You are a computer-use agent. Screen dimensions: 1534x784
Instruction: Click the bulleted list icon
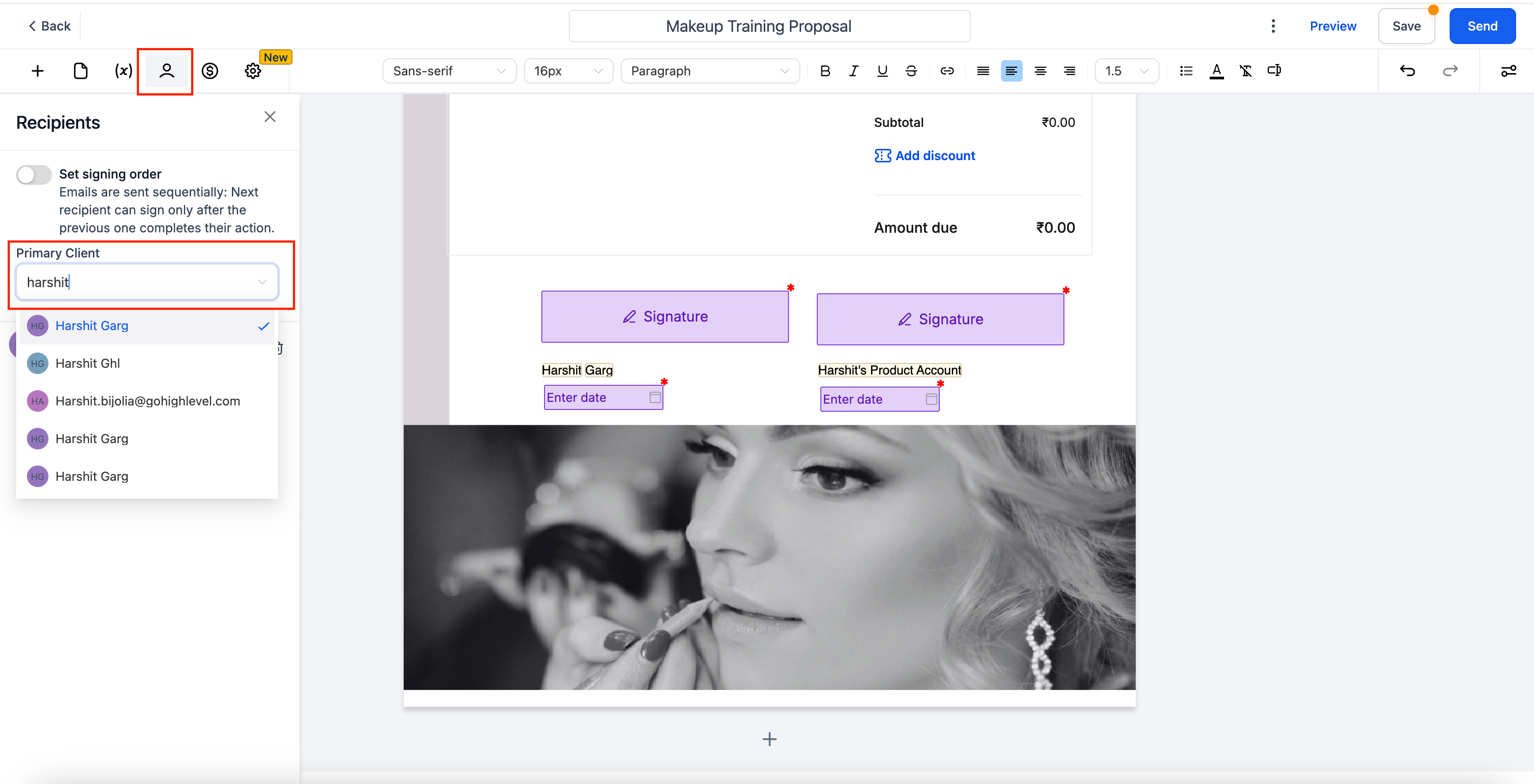tap(1185, 71)
